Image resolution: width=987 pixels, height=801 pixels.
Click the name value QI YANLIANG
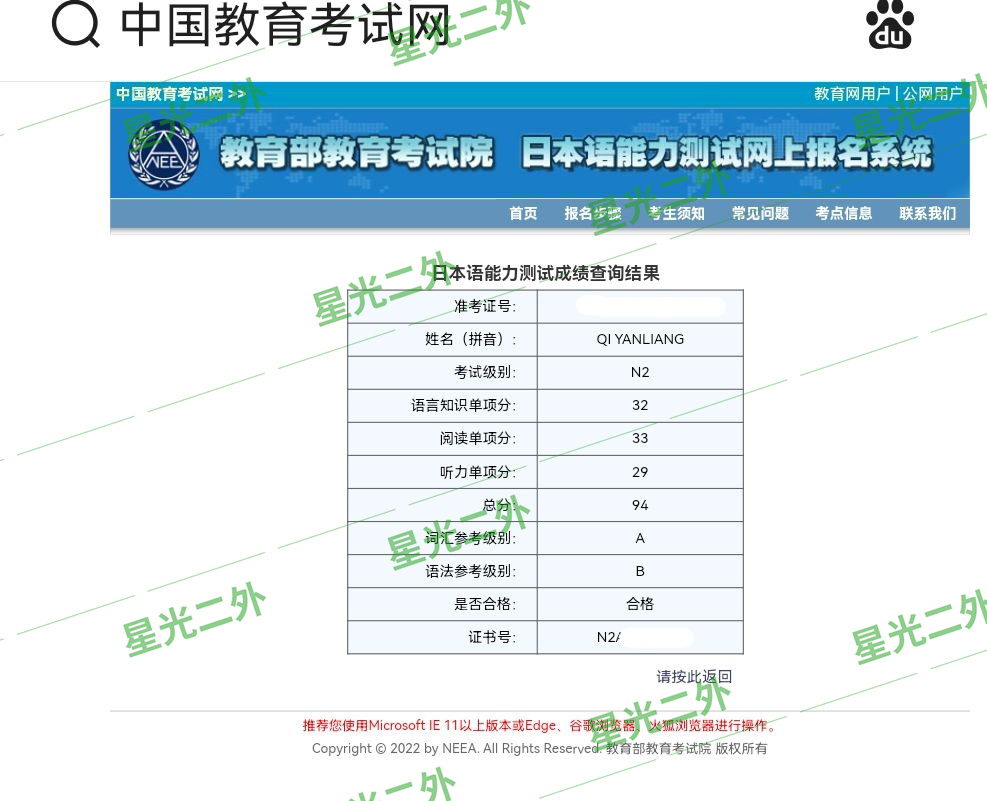640,339
